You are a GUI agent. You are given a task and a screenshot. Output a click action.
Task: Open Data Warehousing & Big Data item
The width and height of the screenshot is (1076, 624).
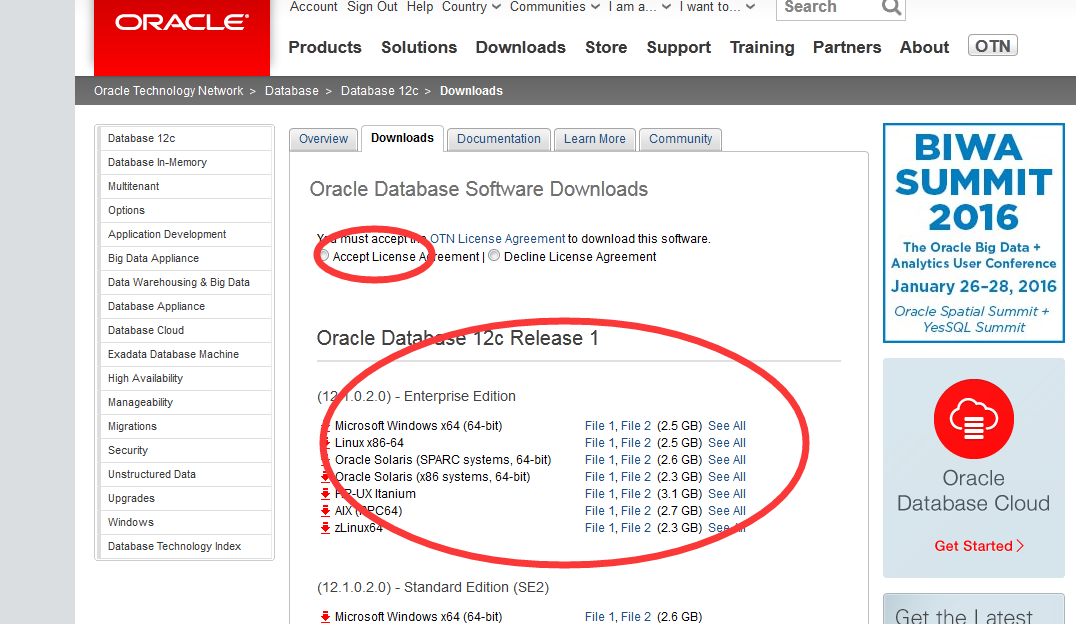[185, 282]
